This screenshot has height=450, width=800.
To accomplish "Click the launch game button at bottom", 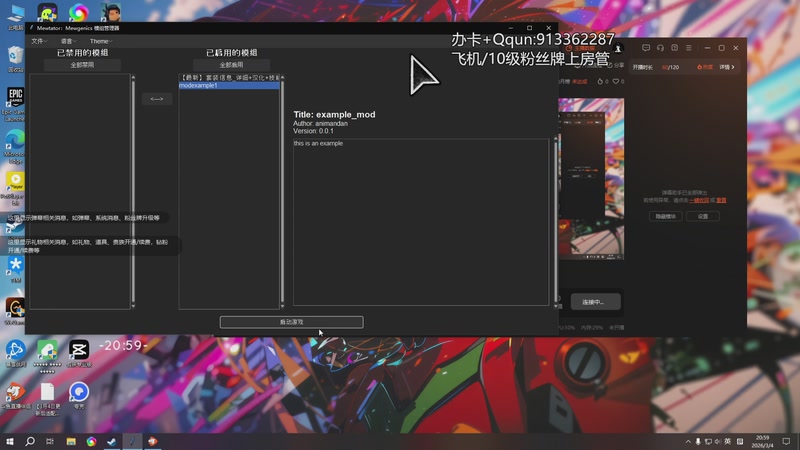I will [x=291, y=322].
